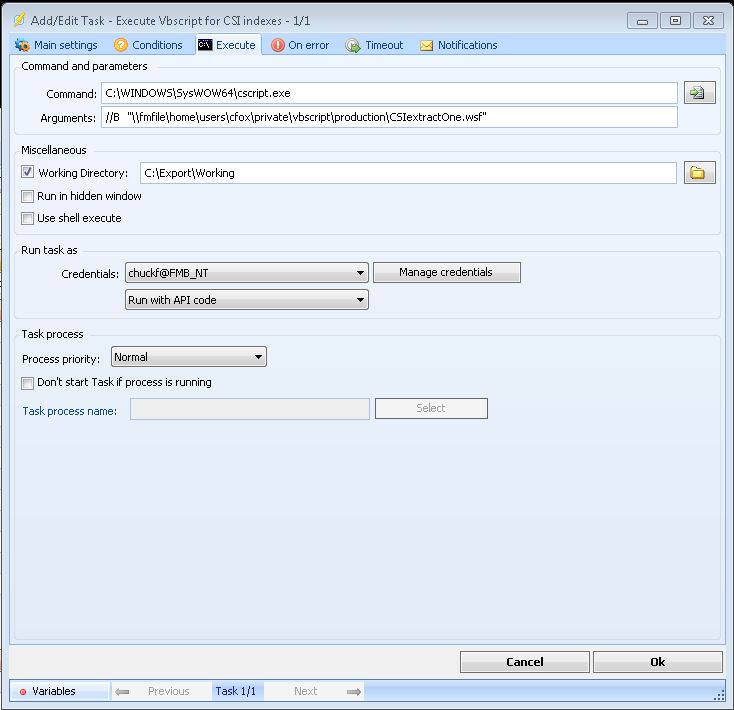Image resolution: width=734 pixels, height=710 pixels.
Task: Open the Notifications tab
Action: (458, 45)
